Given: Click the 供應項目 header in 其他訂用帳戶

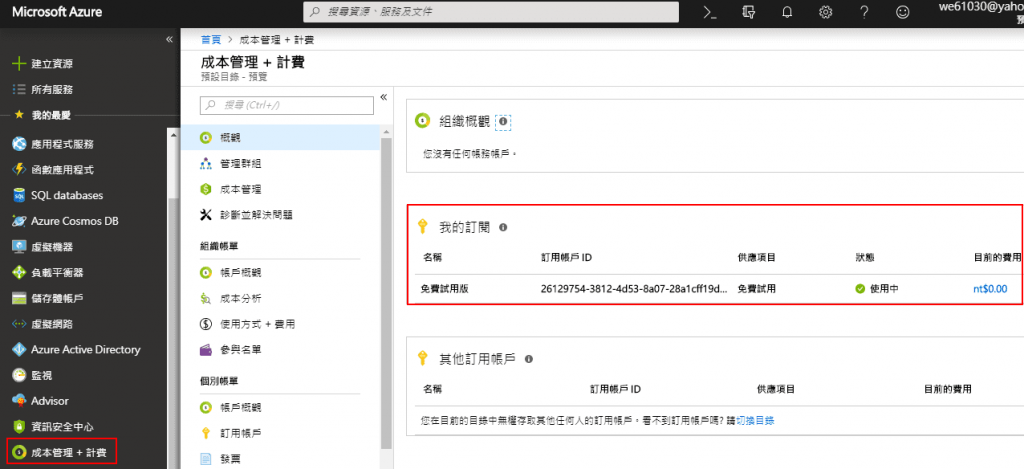Looking at the screenshot, I should pyautogui.click(x=775, y=389).
